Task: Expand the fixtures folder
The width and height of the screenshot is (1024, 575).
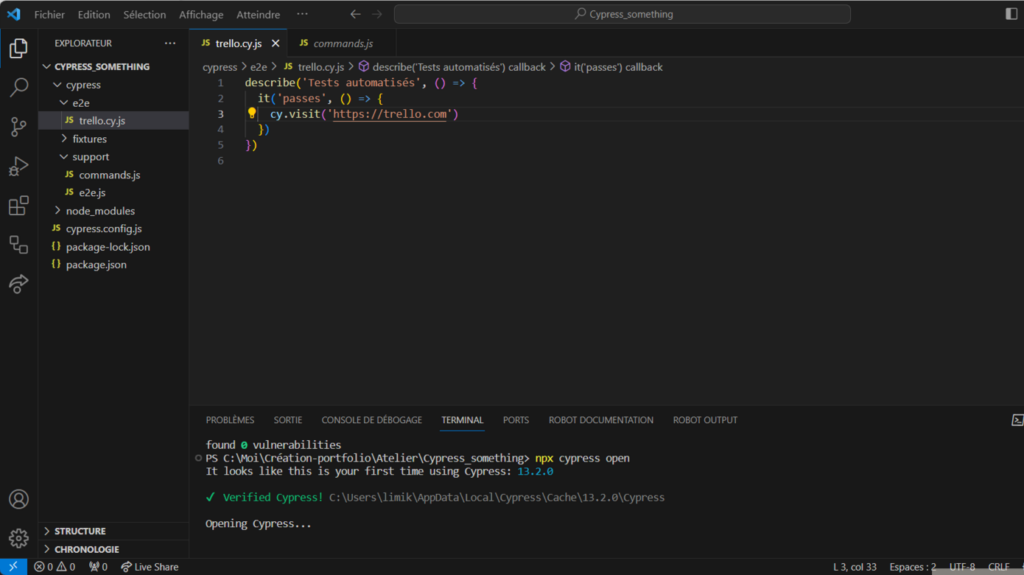Action: [89, 139]
